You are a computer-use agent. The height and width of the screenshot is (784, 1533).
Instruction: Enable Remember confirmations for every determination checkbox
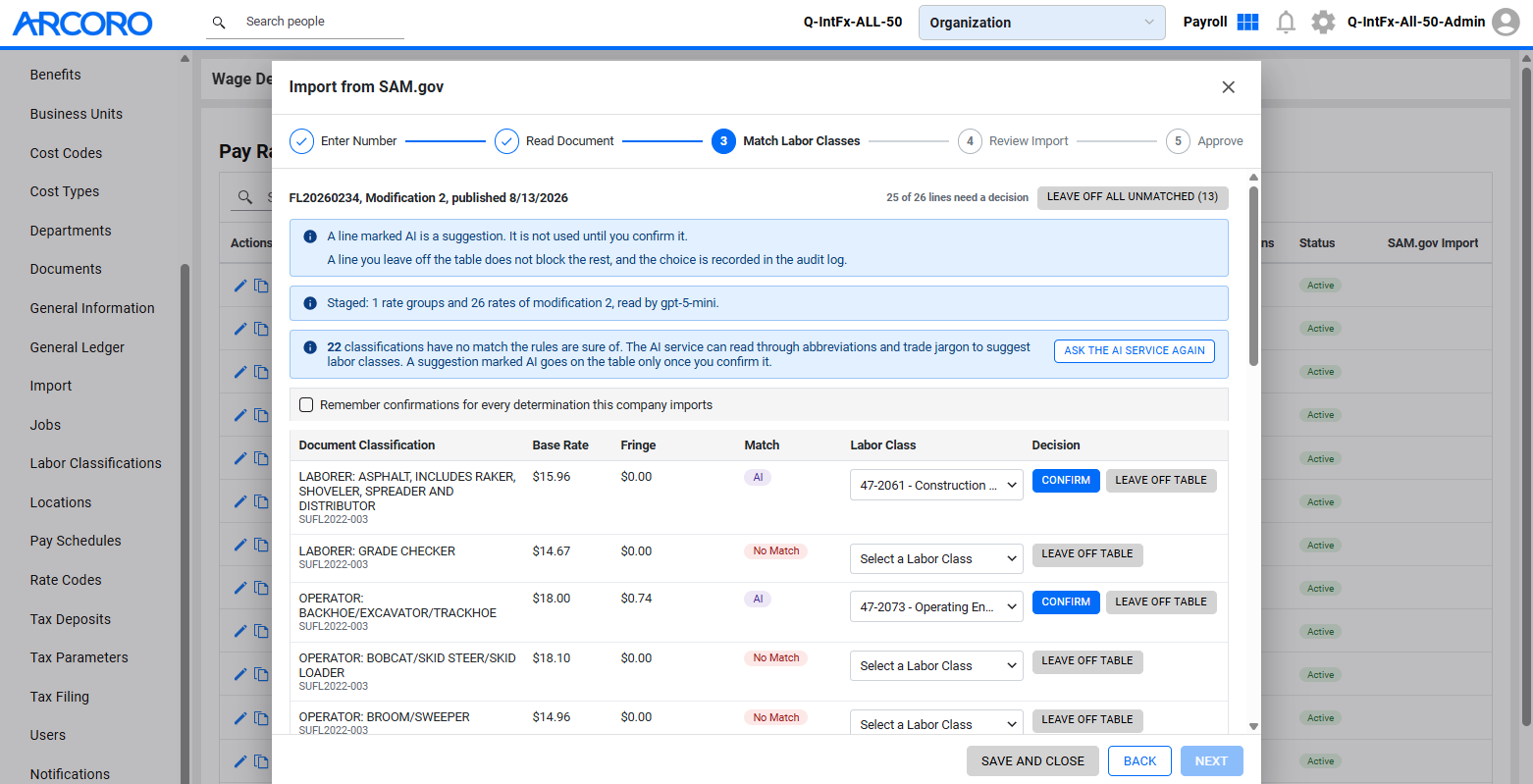306,405
